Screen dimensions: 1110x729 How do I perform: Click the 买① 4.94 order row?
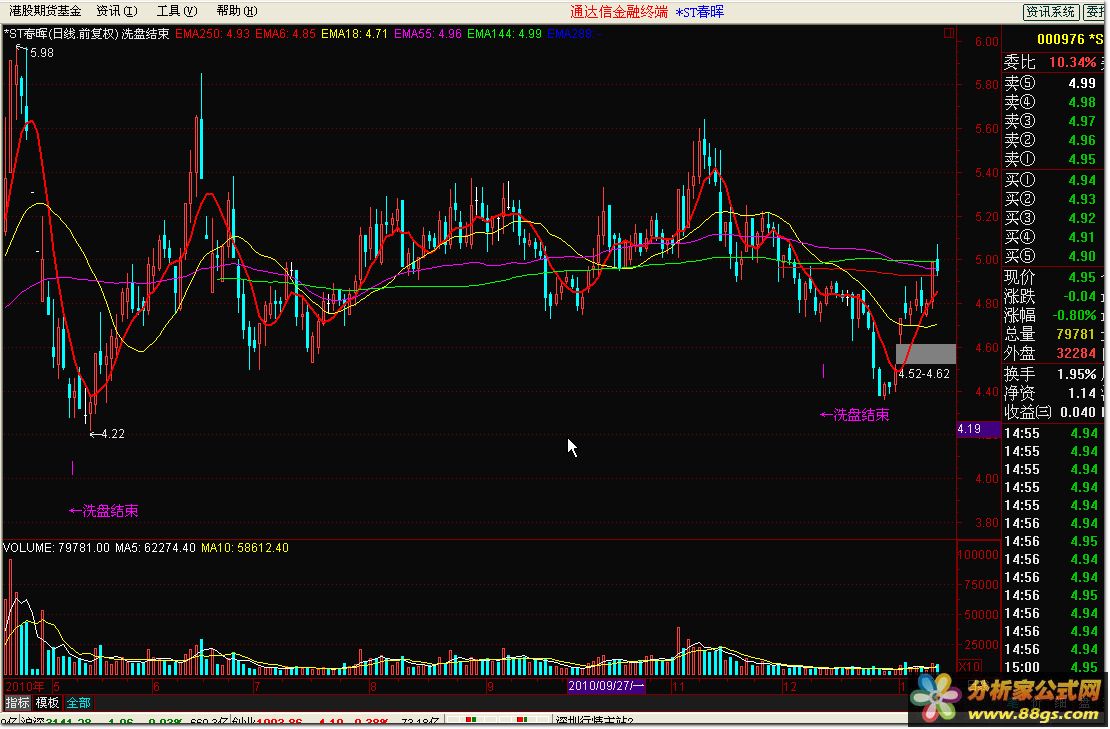[x=1053, y=180]
